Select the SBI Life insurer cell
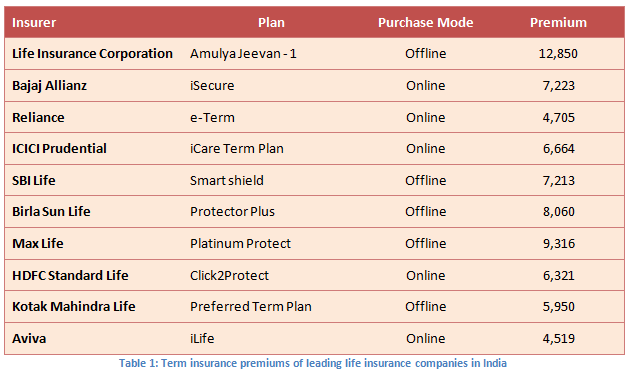Screen dimensions: 633x376 point(34,181)
